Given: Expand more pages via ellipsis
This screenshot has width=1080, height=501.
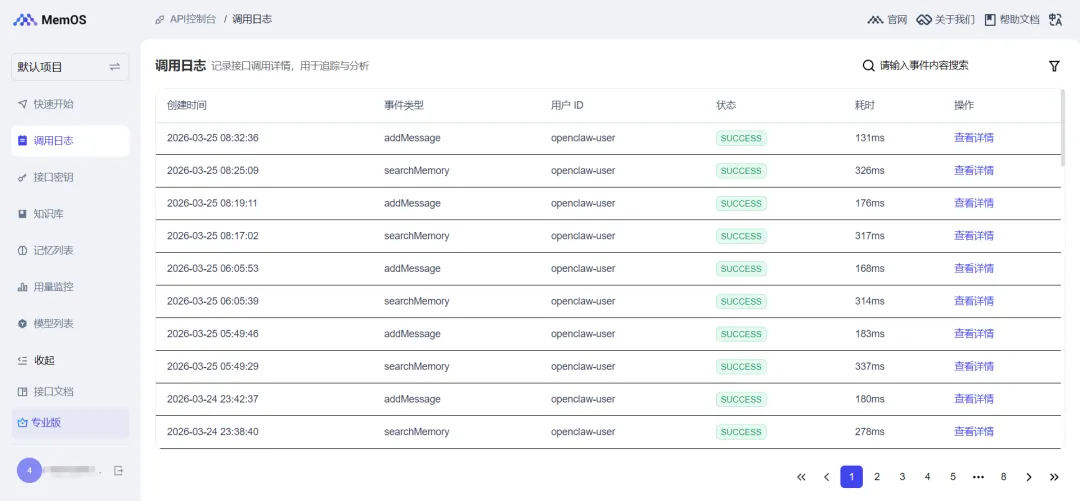Looking at the screenshot, I should pyautogui.click(x=978, y=477).
